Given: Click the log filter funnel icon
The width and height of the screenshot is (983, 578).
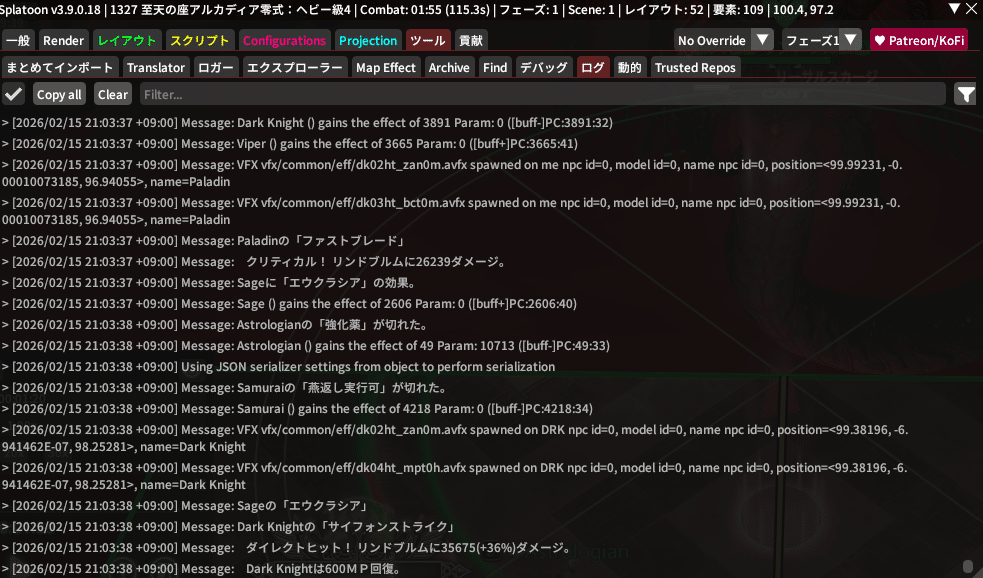Looking at the screenshot, I should click(x=965, y=94).
